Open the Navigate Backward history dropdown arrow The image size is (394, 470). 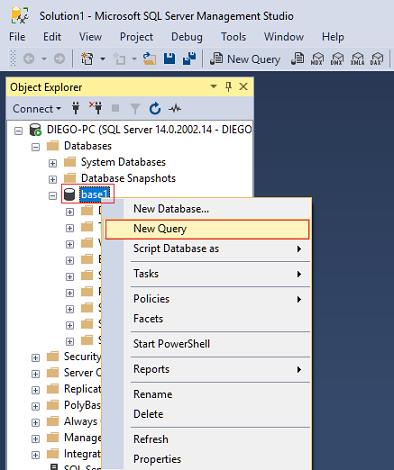coord(44,59)
